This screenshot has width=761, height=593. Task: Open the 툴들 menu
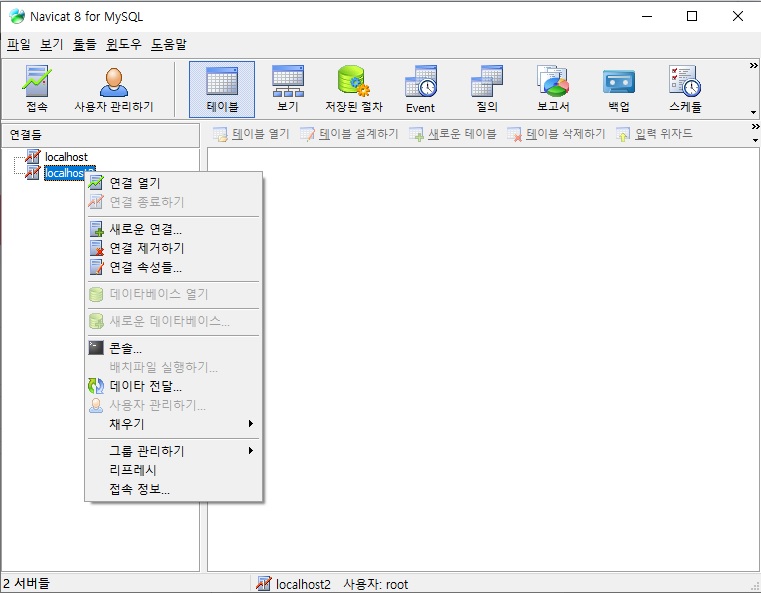[x=84, y=45]
